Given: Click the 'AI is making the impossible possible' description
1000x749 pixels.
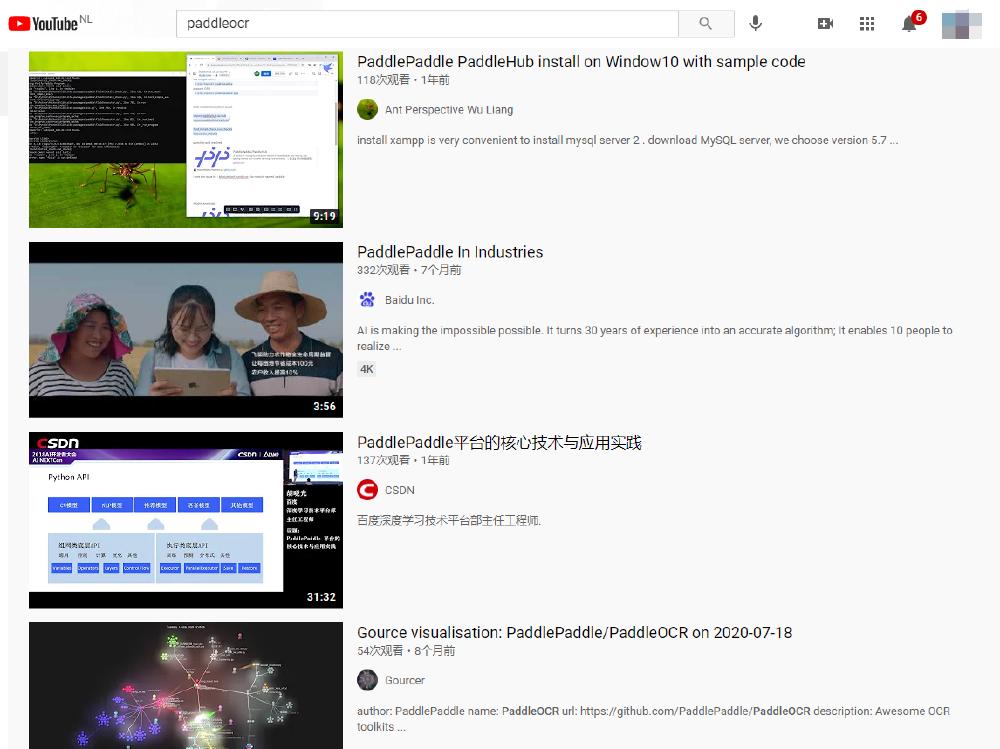Looking at the screenshot, I should tap(655, 338).
